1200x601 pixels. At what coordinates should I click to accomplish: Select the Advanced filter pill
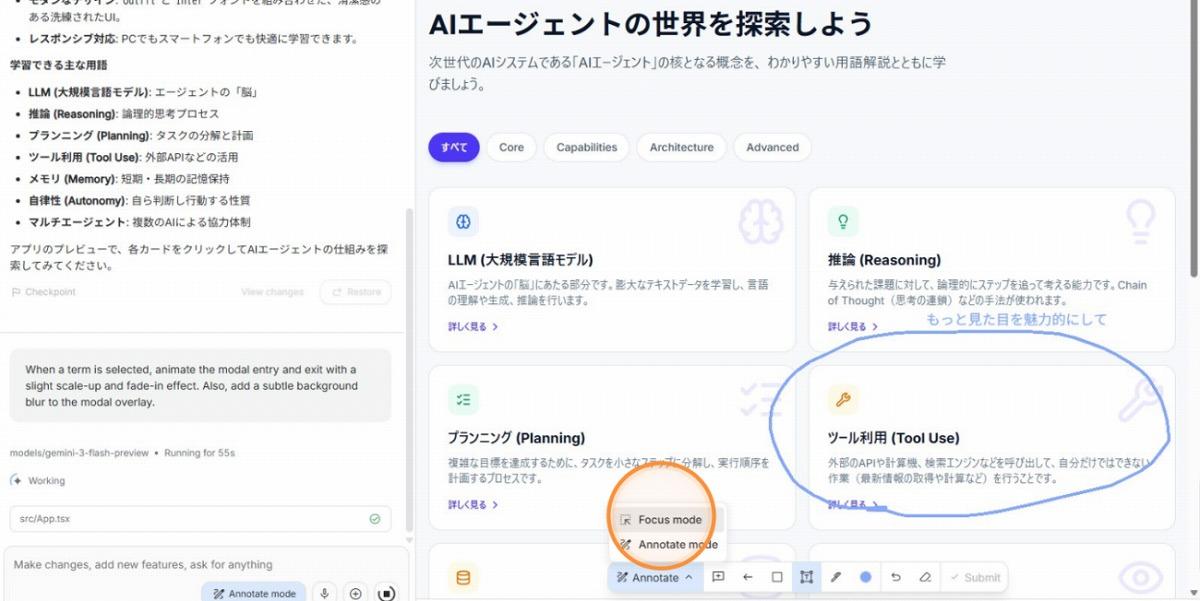pos(772,147)
